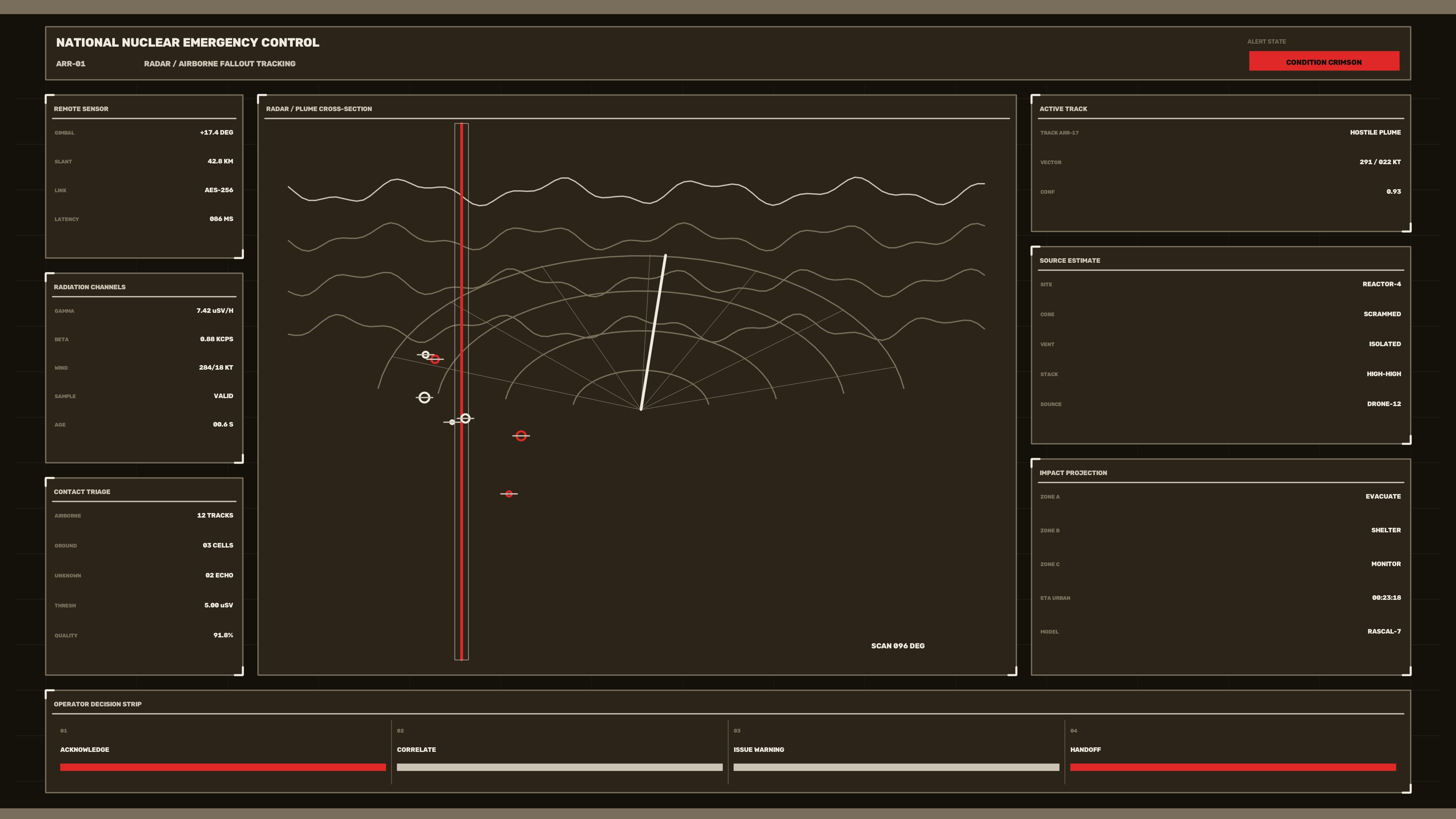Image resolution: width=1456 pixels, height=819 pixels.
Task: Click the SCAN 096 DEG readout
Action: (x=897, y=646)
